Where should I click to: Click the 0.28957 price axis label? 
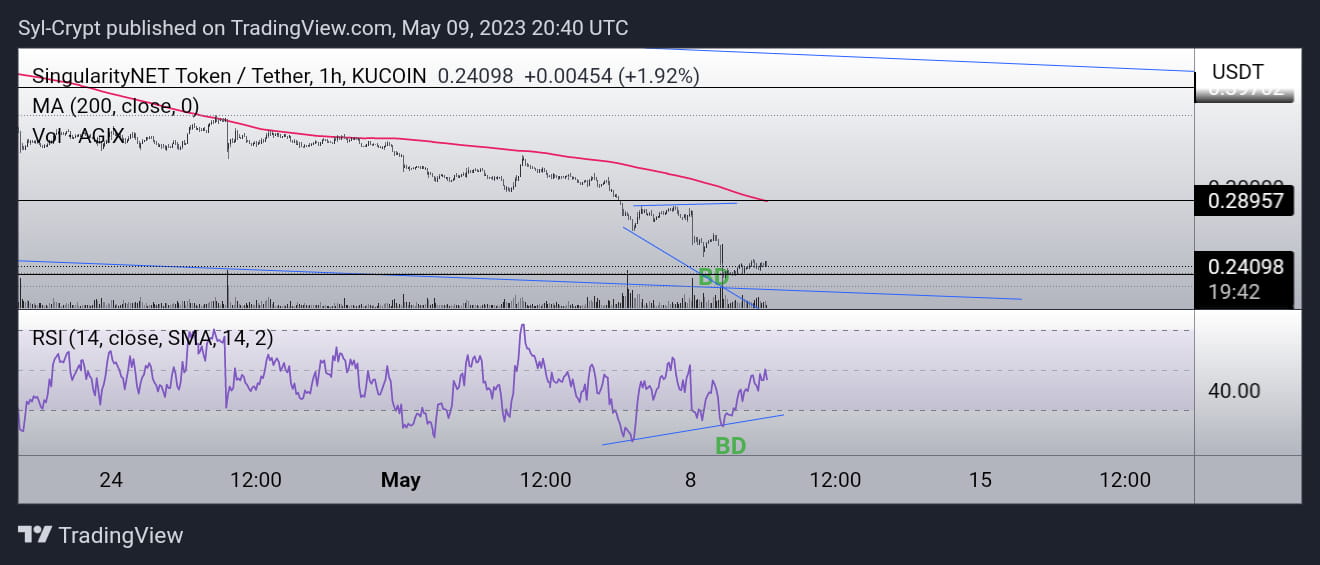[x=1245, y=201]
